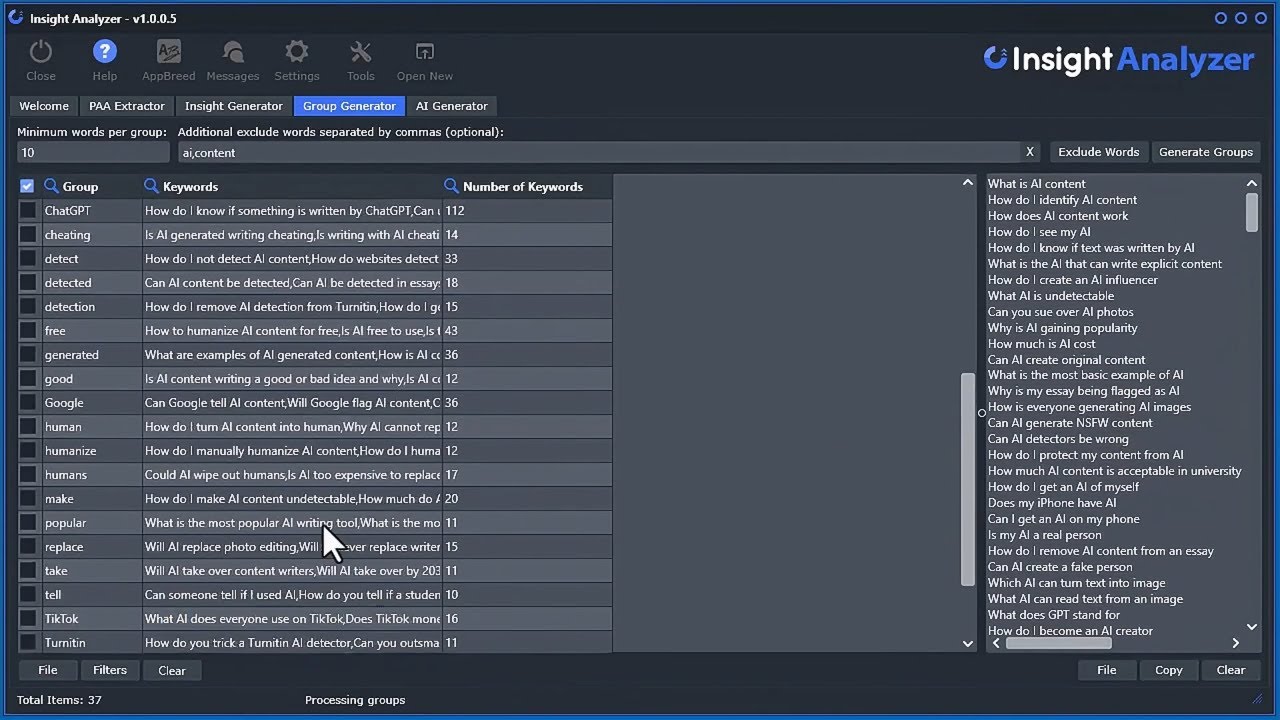This screenshot has height=720, width=1280.
Task: Click the right File button under keyword list
Action: pyautogui.click(x=1107, y=670)
